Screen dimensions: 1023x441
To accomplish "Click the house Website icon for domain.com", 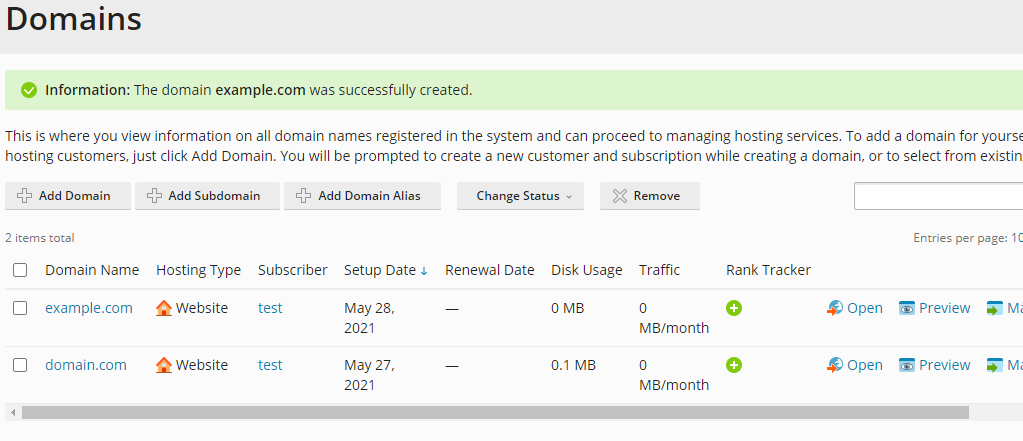I will point(164,365).
